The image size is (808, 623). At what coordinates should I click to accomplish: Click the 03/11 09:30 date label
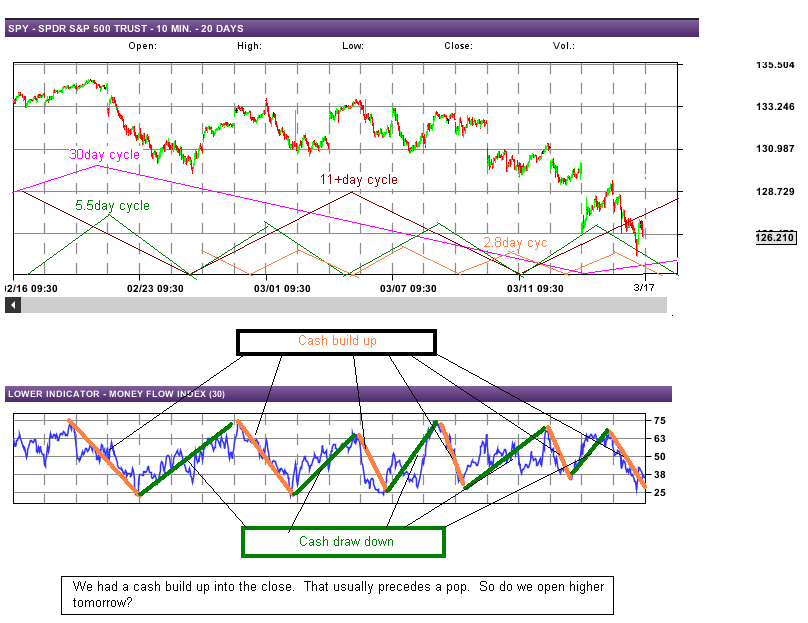[535, 289]
